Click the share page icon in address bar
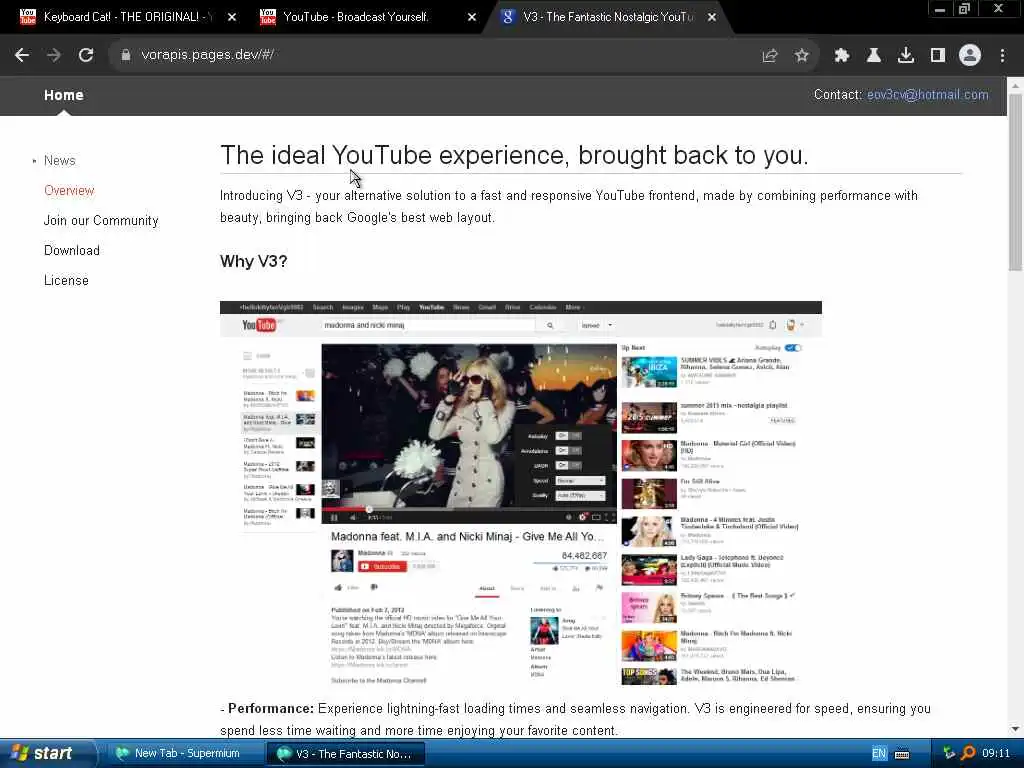Image resolution: width=1024 pixels, height=768 pixels. click(x=770, y=56)
